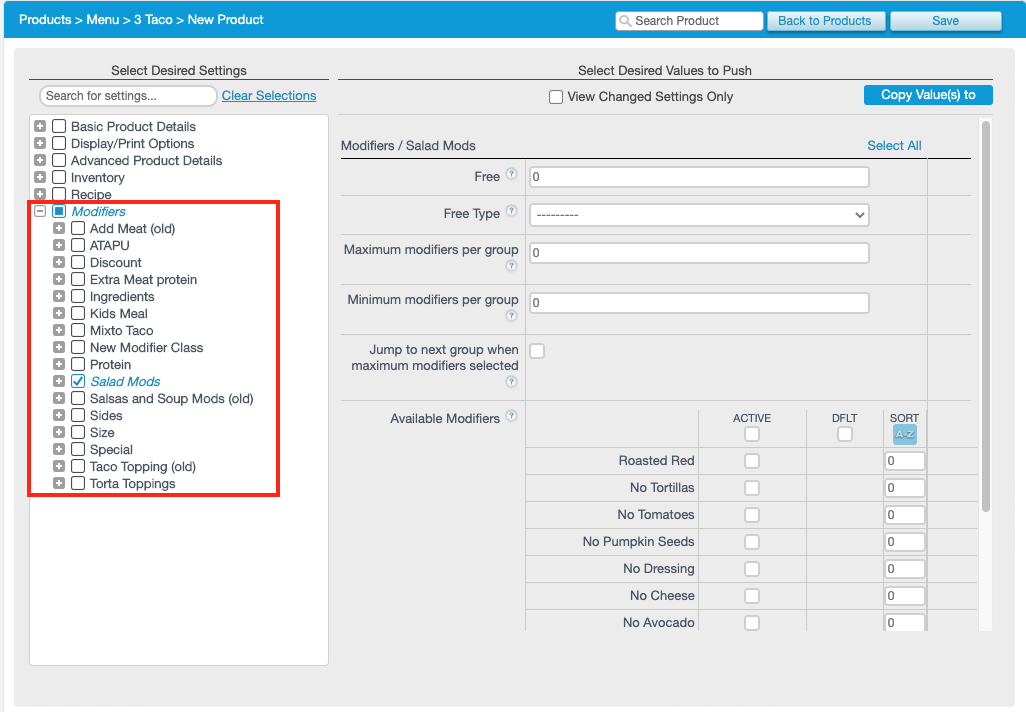Expand the ATAPU modifier node
The width and height of the screenshot is (1026, 712).
point(59,245)
